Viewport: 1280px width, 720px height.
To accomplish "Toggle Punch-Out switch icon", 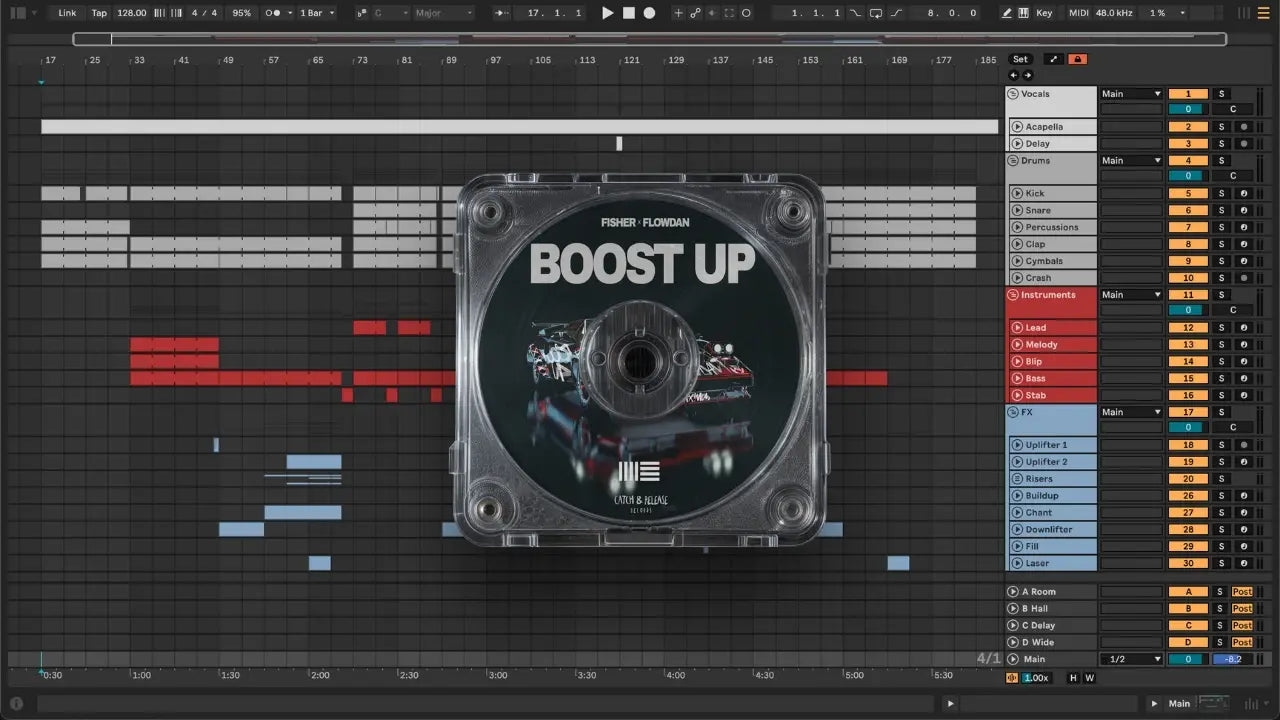I will pyautogui.click(x=897, y=13).
